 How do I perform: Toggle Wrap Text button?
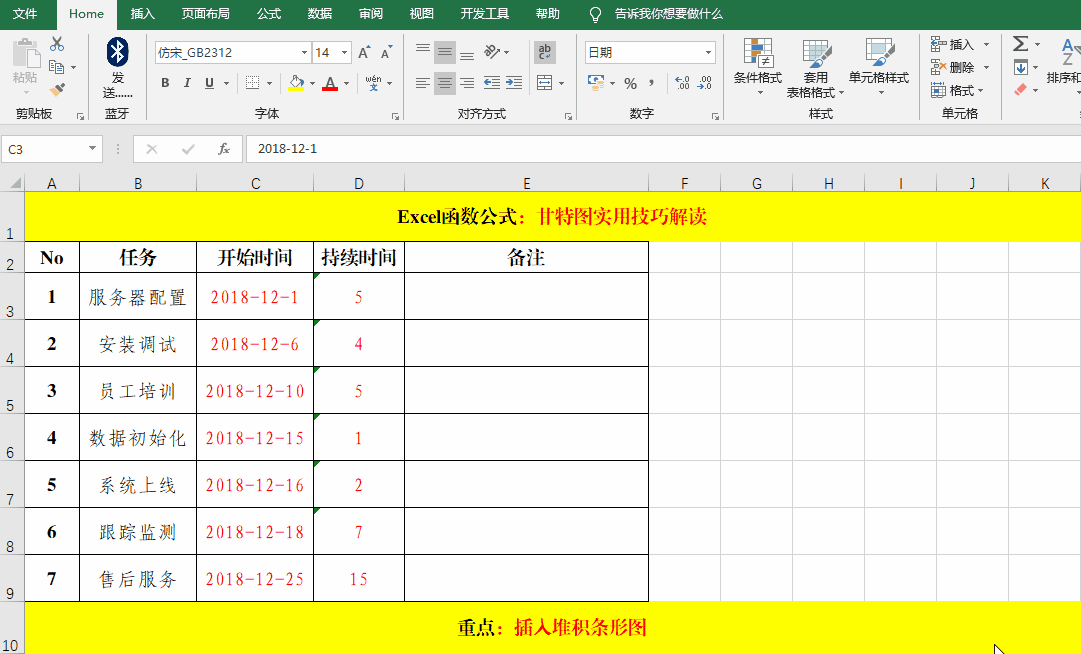[x=545, y=52]
